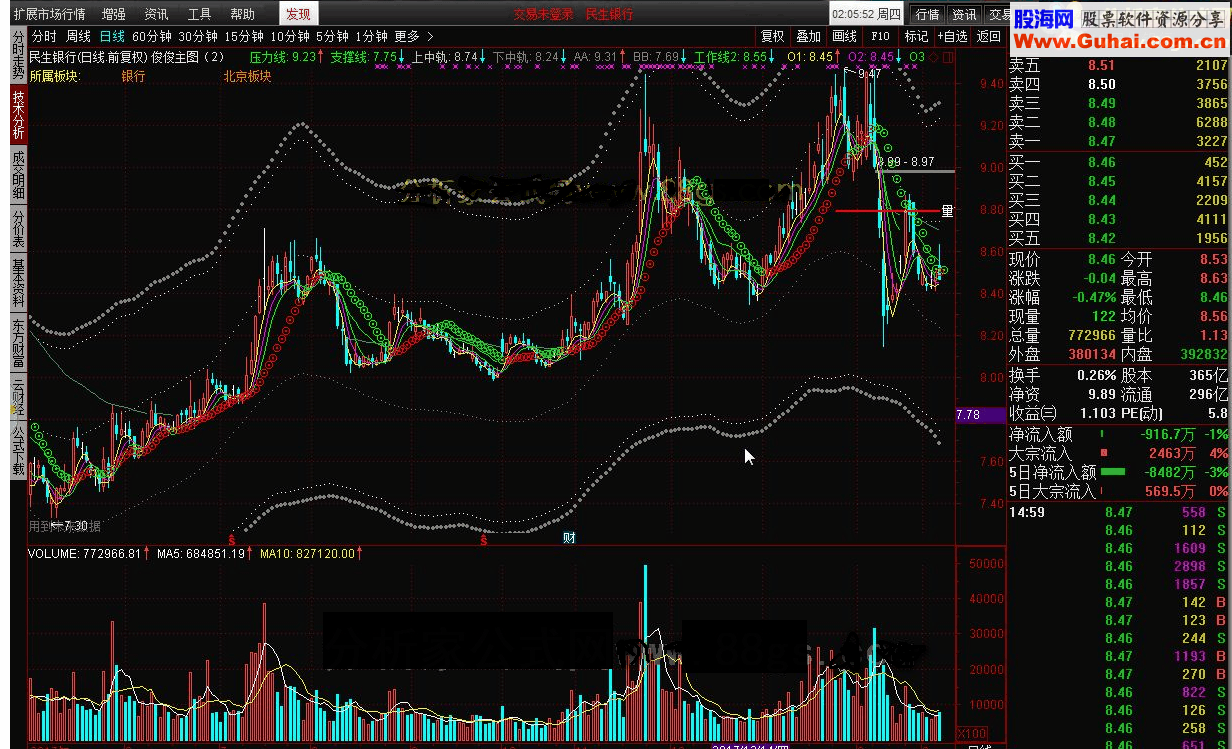Click the 标记 mark button

coord(916,36)
